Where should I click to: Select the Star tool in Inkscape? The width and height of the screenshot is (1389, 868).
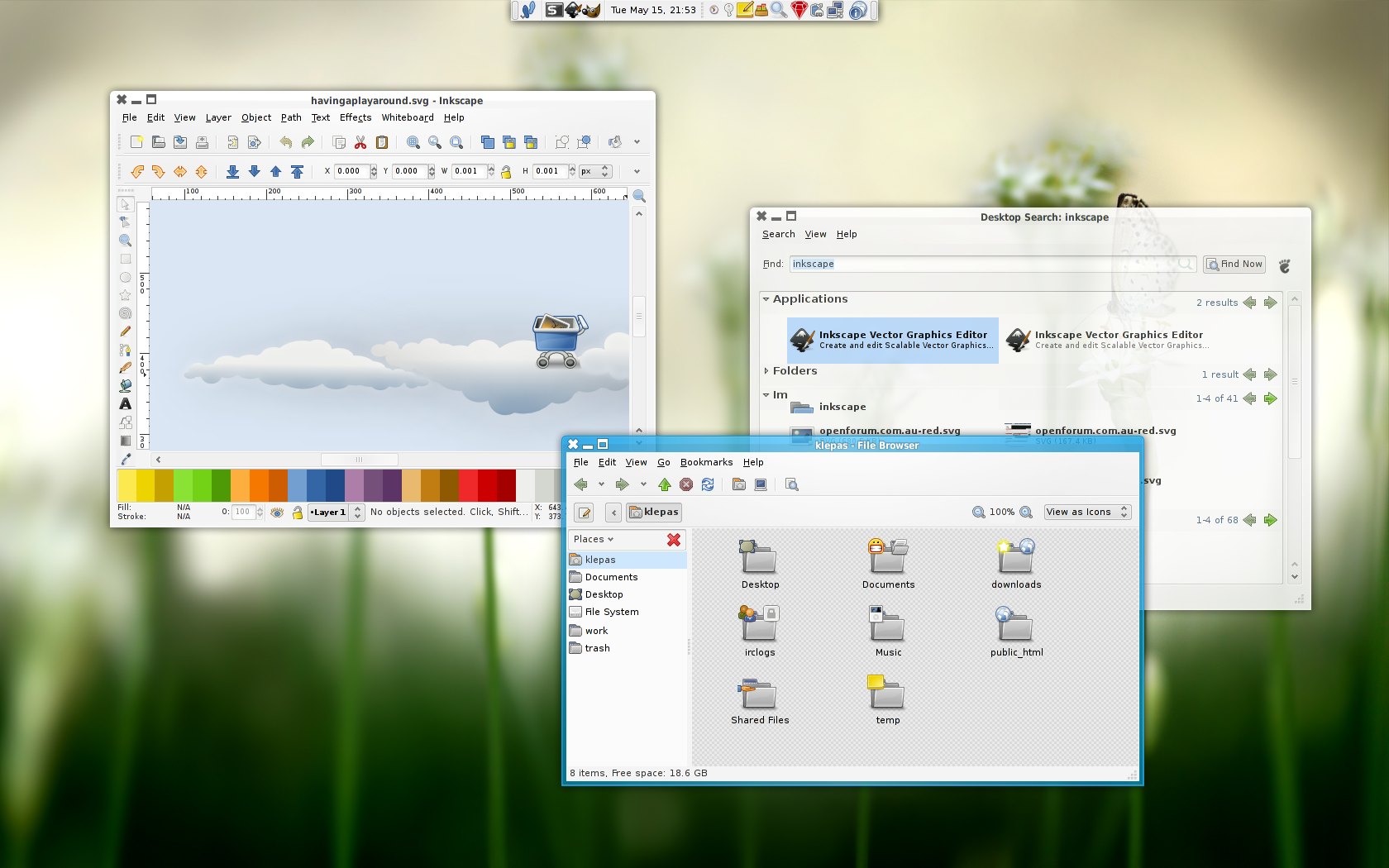click(x=125, y=295)
